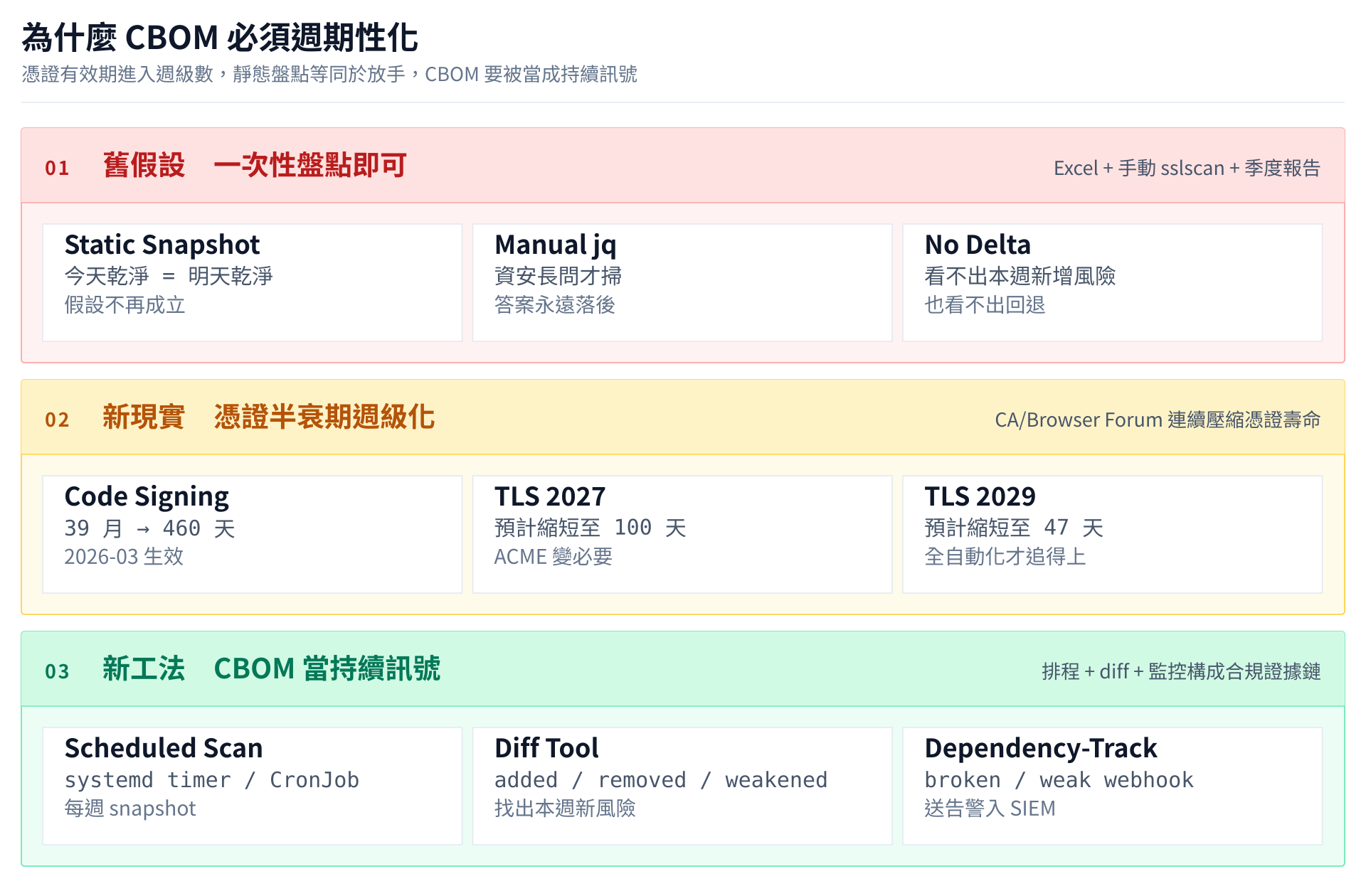Click the text 看不出本週新增風險
The height and width of the screenshot is (896, 1366).
pyautogui.click(x=1020, y=276)
